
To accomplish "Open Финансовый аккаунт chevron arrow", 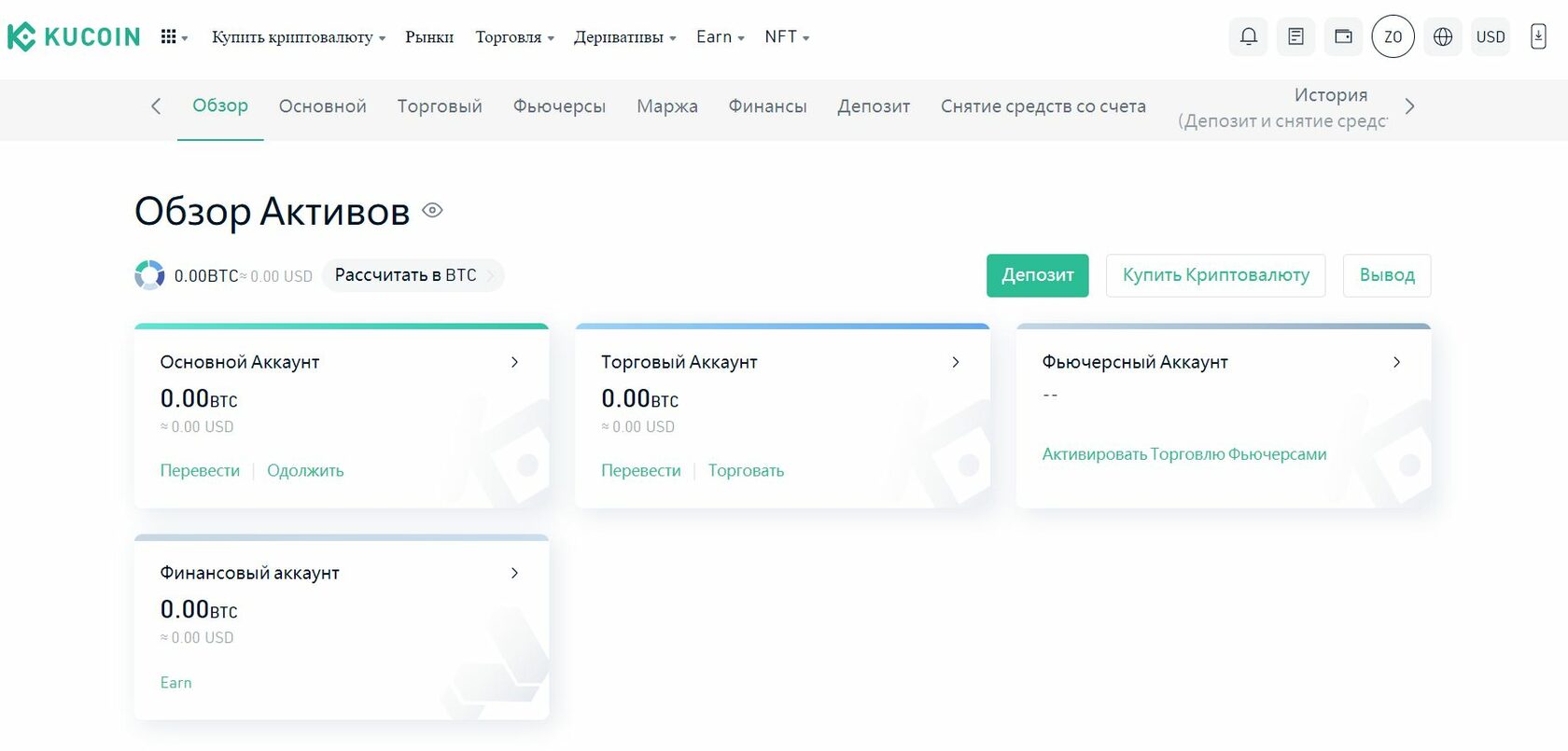I will pyautogui.click(x=514, y=573).
